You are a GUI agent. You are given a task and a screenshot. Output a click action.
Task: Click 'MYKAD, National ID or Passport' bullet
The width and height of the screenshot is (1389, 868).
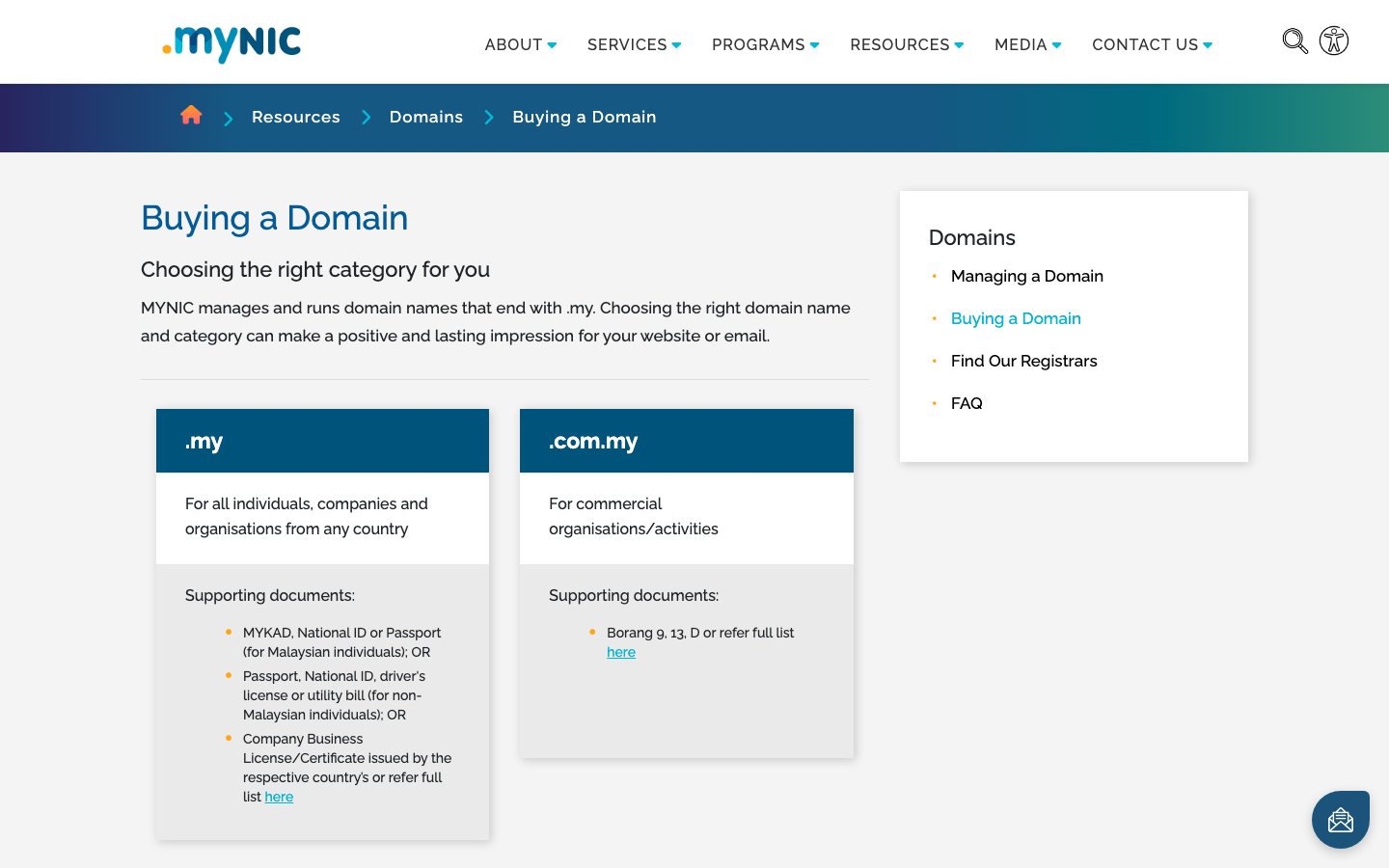[x=341, y=642]
